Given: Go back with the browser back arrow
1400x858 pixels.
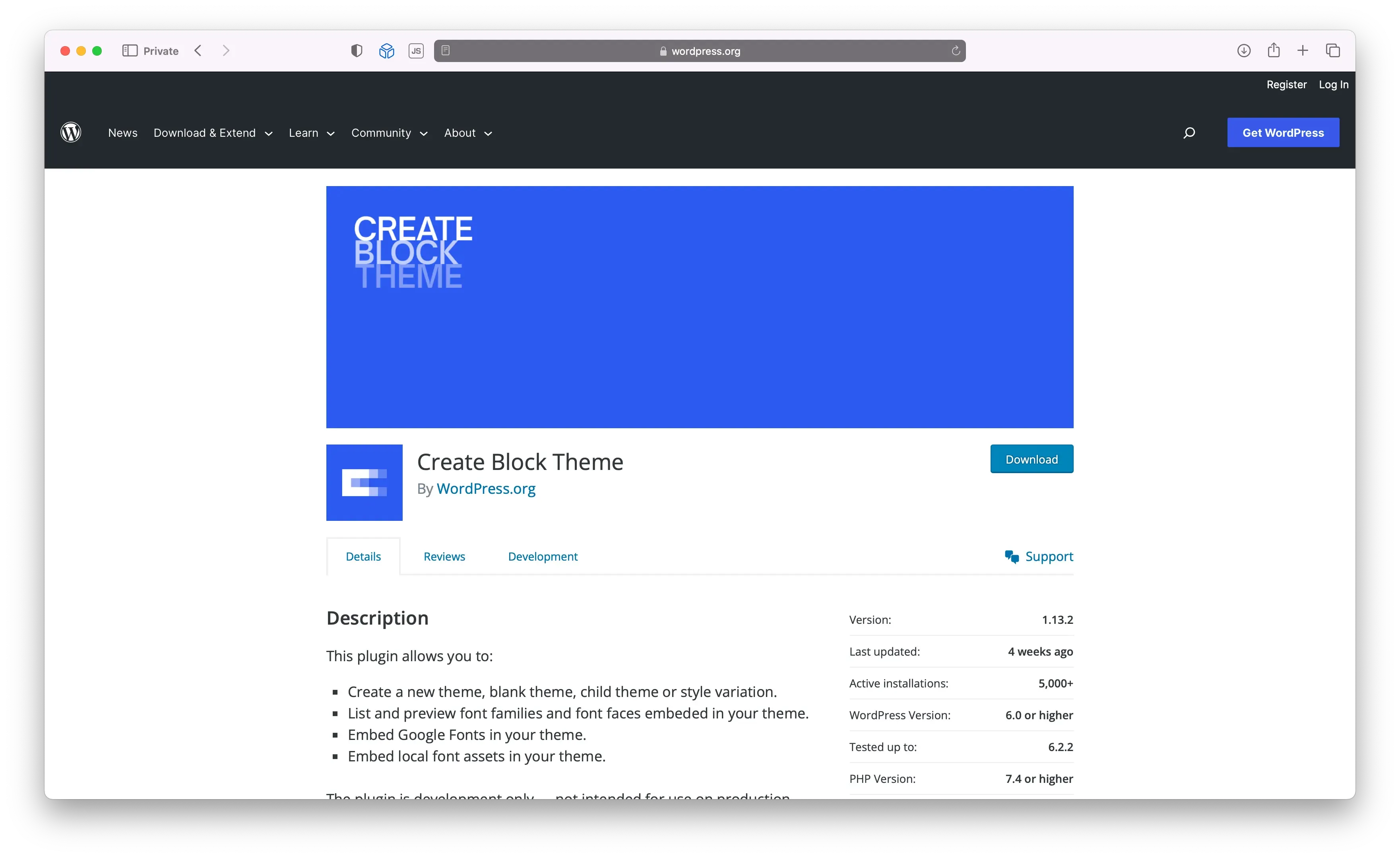Looking at the screenshot, I should pos(198,50).
